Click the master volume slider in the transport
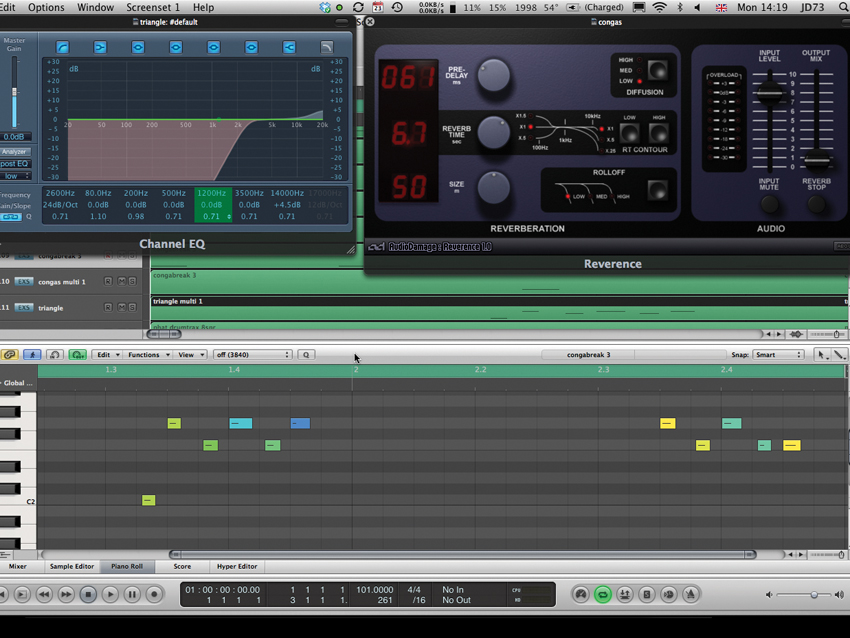Screen dimensions: 850x638 click(803, 595)
